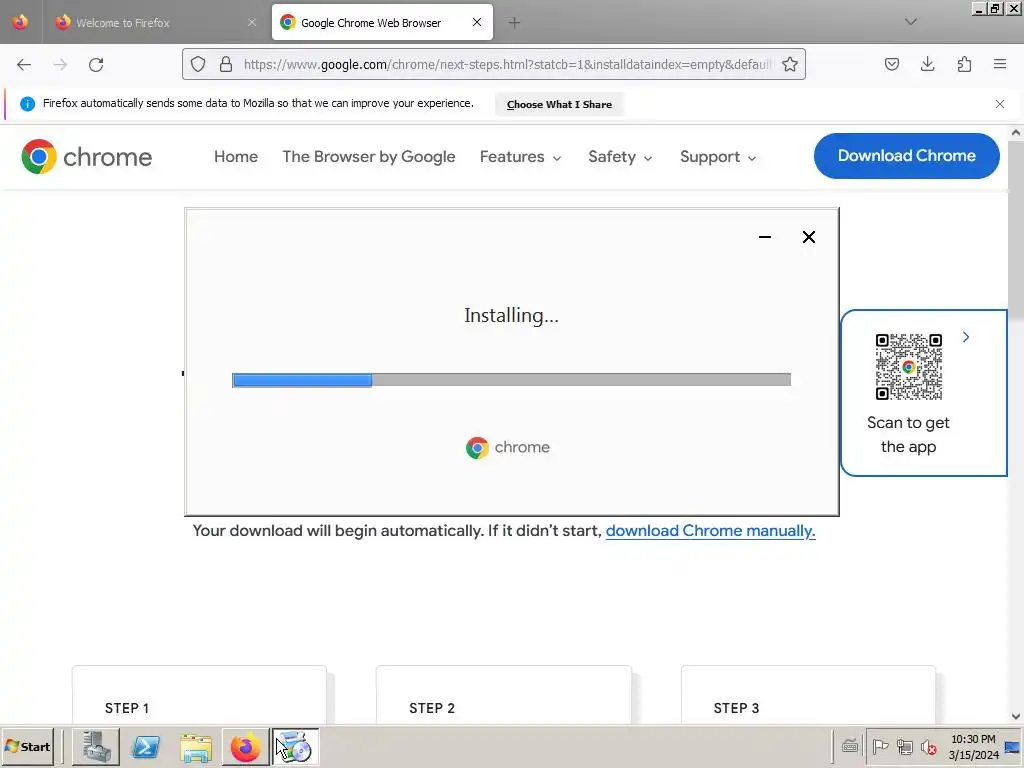Open Windows Explorer from the taskbar
The height and width of the screenshot is (768, 1024).
[x=196, y=746]
